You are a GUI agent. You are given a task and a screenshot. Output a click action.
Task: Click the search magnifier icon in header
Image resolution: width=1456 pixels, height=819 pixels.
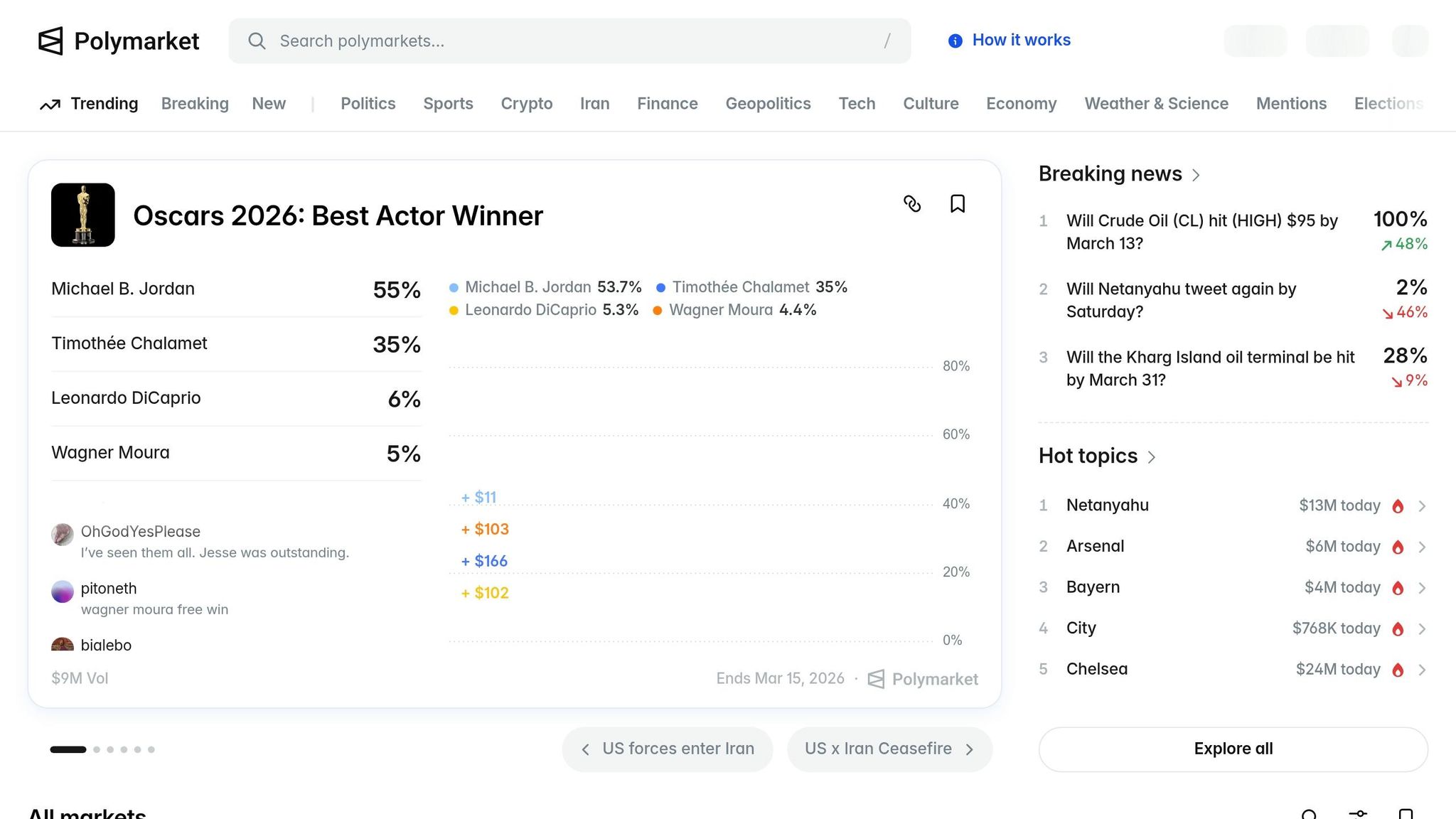click(257, 41)
